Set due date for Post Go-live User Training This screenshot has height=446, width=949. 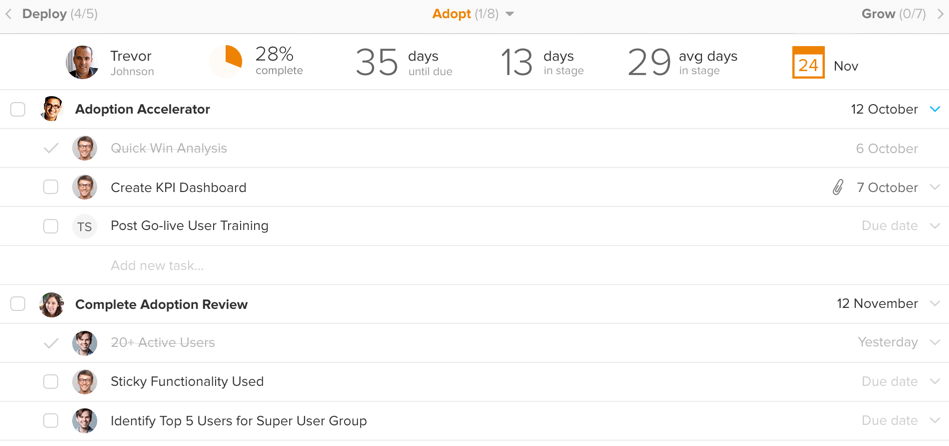pyautogui.click(x=889, y=226)
